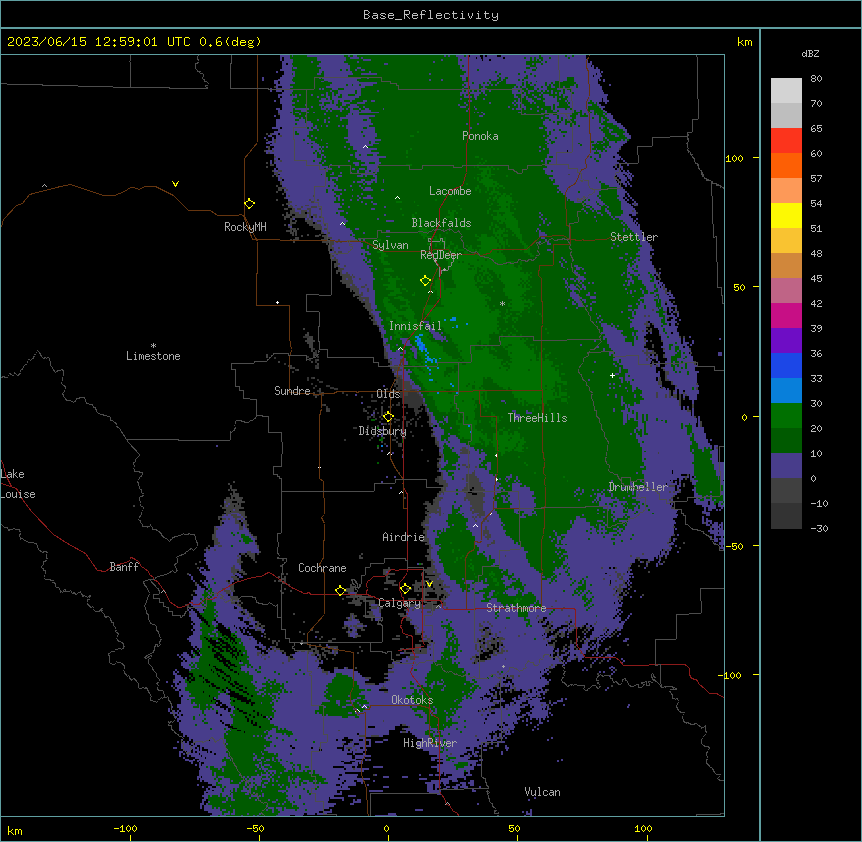Click the Blackfalds city label
The width and height of the screenshot is (862, 842).
pyautogui.click(x=441, y=223)
